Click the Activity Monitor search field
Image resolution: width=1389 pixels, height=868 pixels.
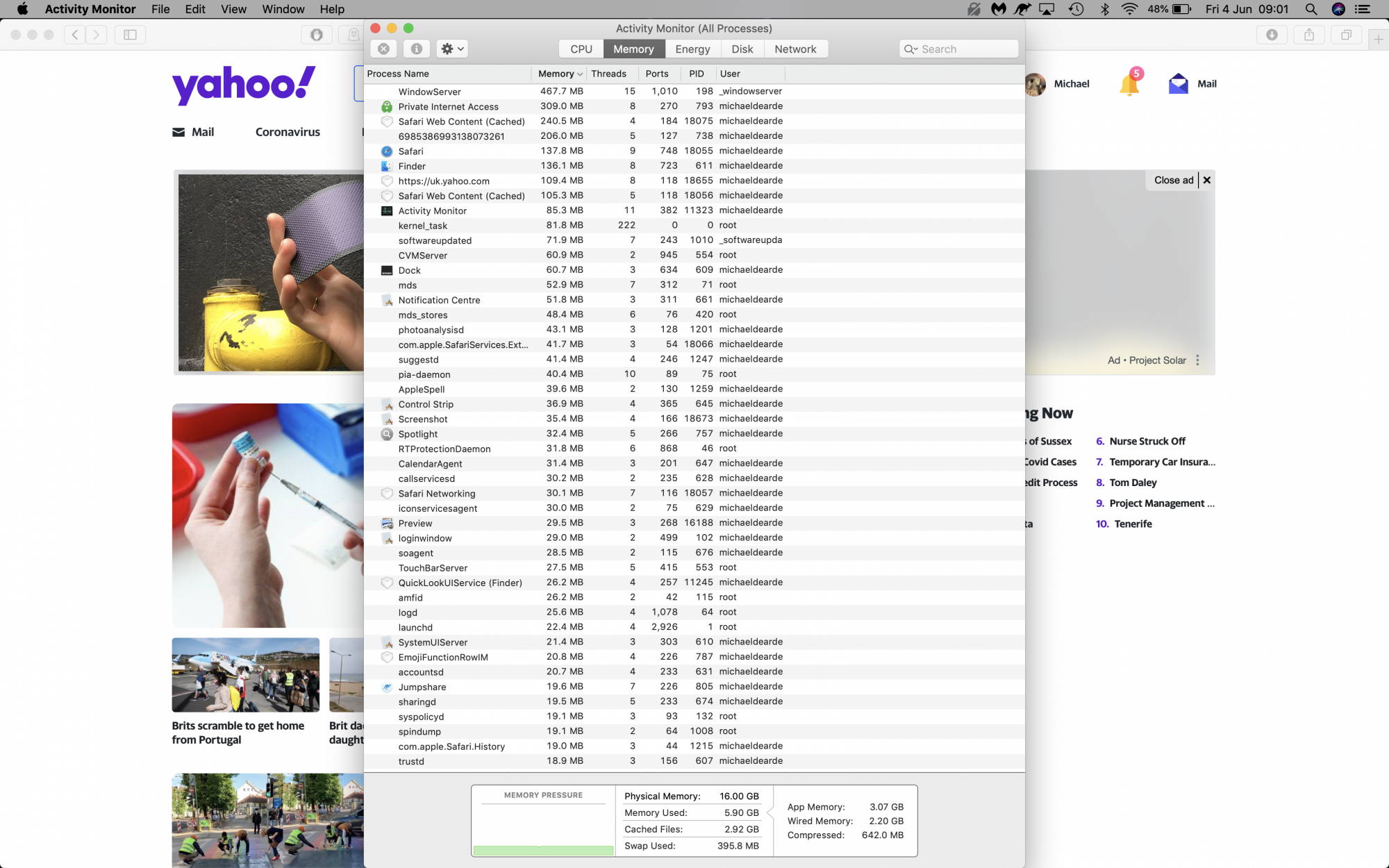pyautogui.click(x=958, y=49)
